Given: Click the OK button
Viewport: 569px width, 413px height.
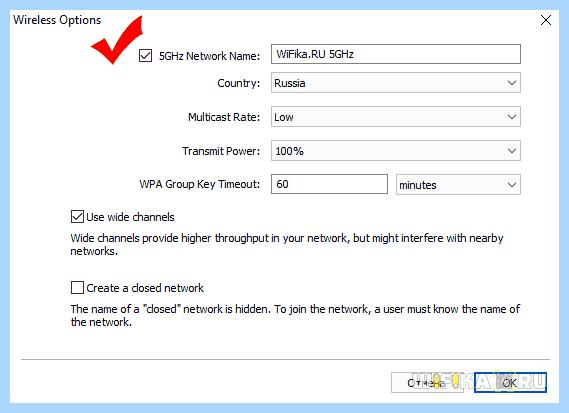Looking at the screenshot, I should coord(510,383).
